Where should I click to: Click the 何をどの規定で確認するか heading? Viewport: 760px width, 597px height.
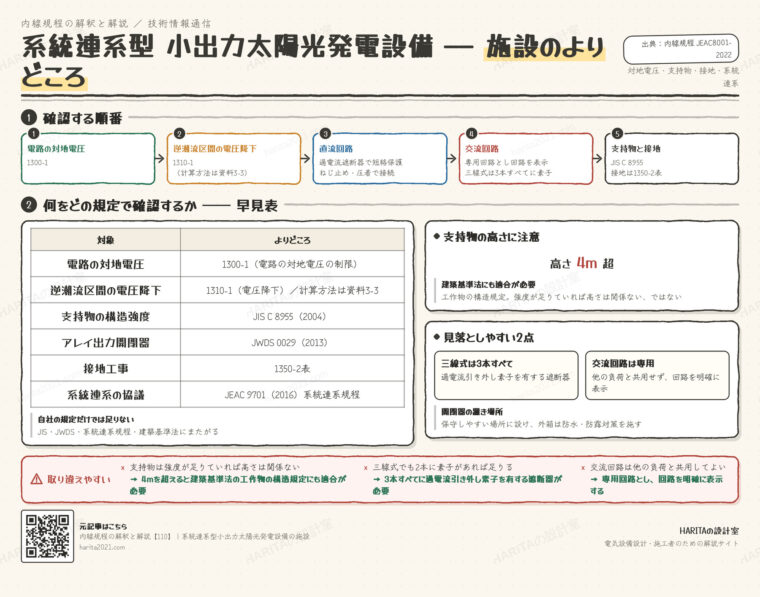point(120,205)
